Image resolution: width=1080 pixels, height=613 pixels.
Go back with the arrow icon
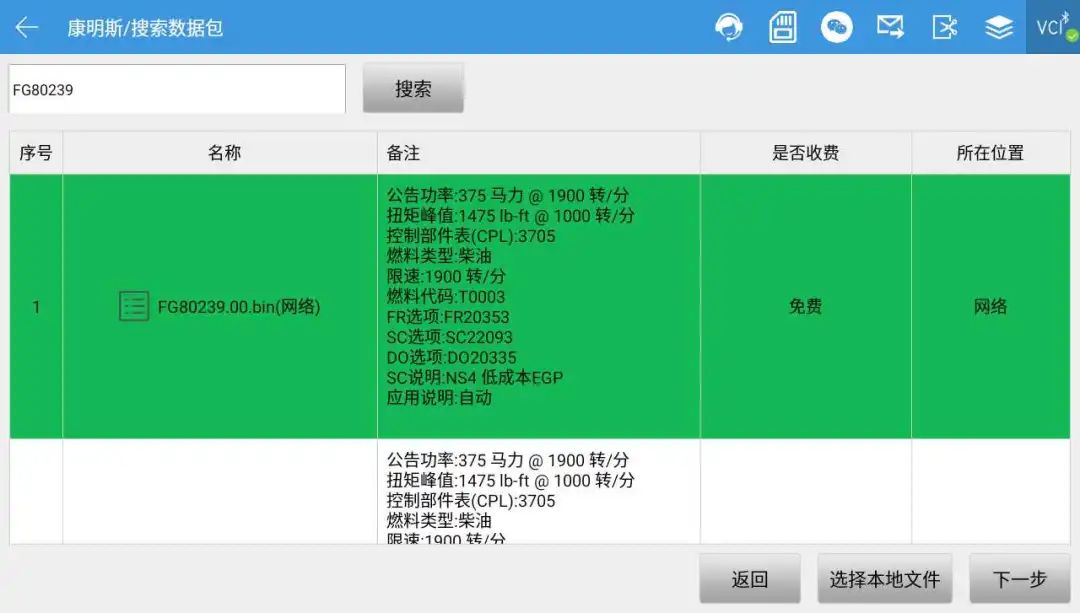coord(27,28)
